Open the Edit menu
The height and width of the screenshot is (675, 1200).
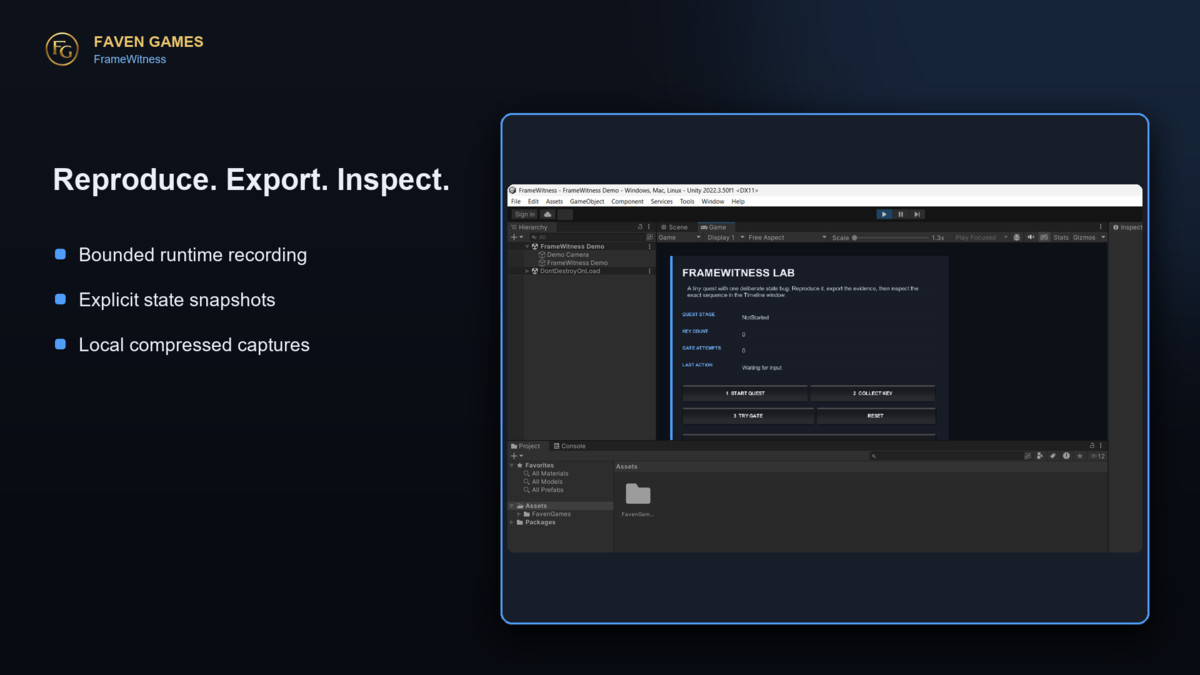pyautogui.click(x=533, y=201)
